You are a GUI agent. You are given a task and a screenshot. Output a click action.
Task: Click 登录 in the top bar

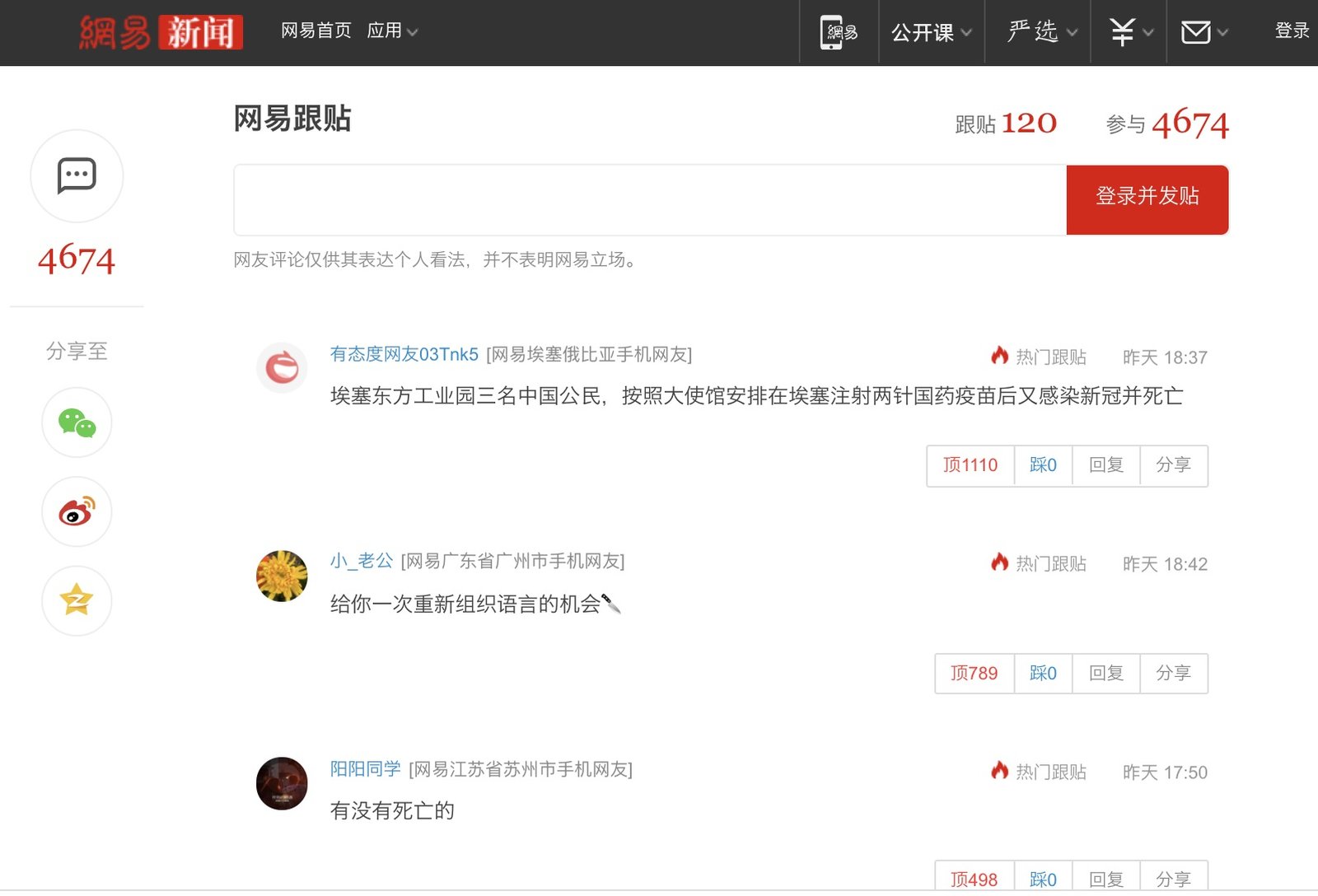pos(1291,31)
